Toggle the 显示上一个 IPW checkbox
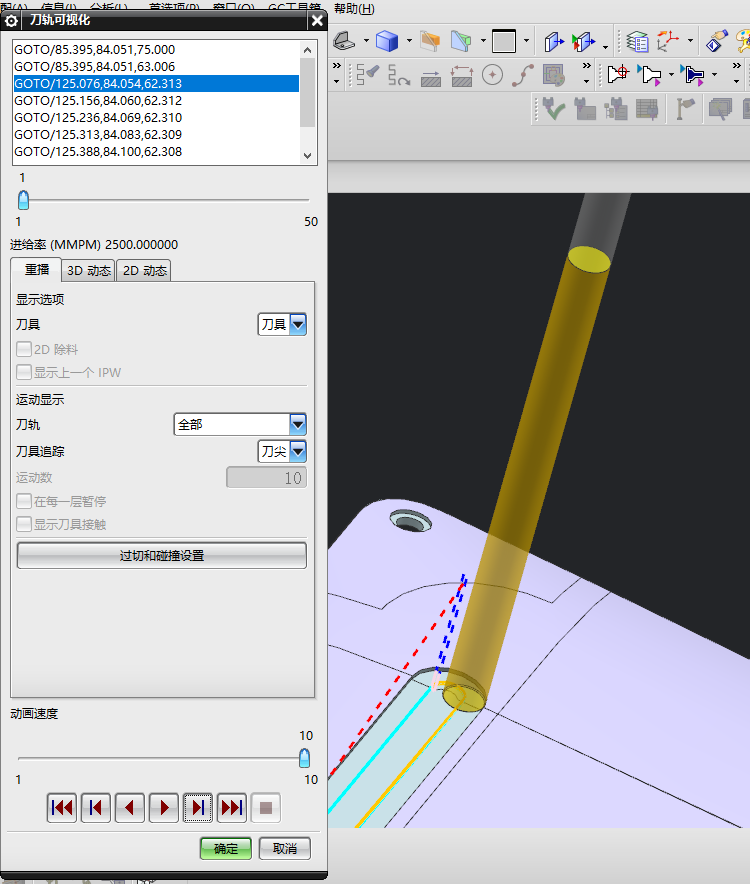Viewport: 750px width, 884px height. click(24, 372)
